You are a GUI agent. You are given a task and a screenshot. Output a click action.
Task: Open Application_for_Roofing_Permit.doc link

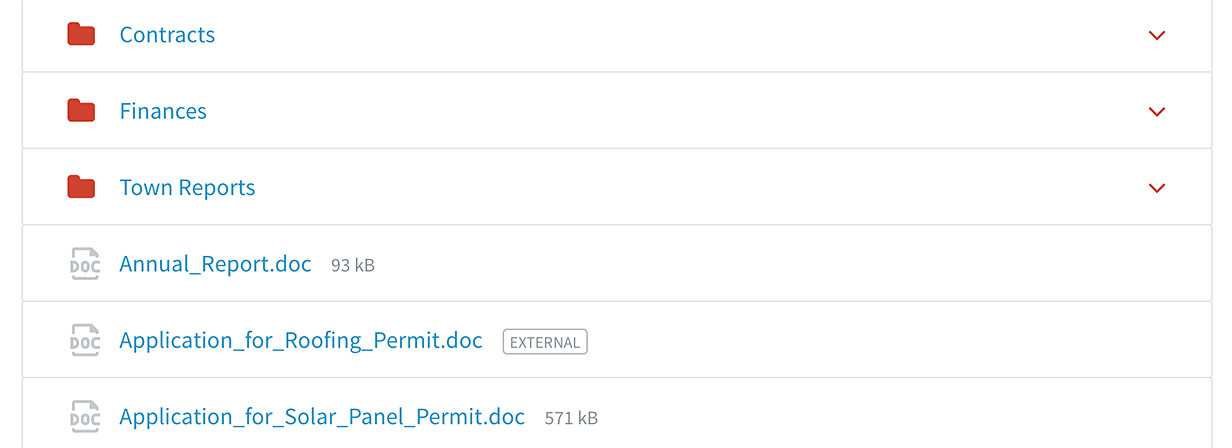point(301,340)
